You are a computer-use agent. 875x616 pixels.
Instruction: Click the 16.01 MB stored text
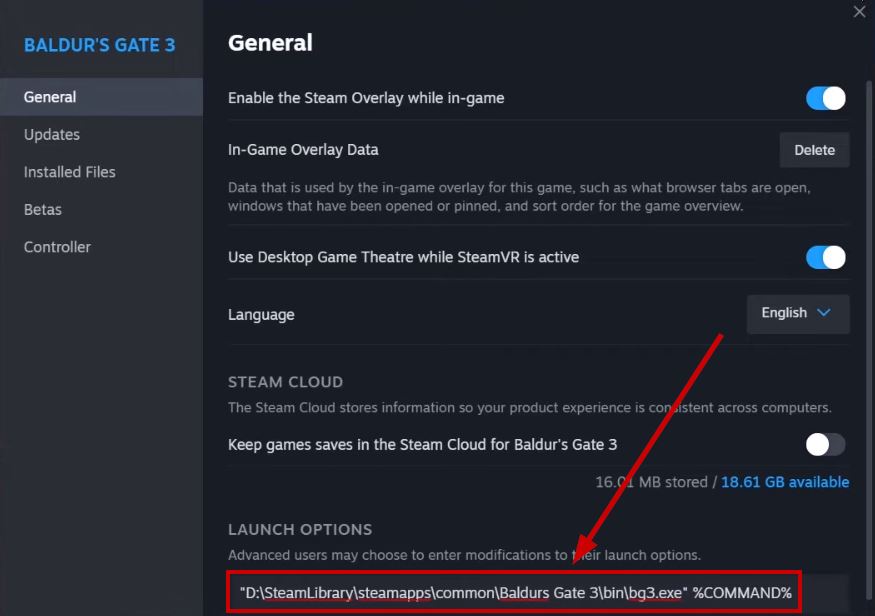[x=654, y=482]
